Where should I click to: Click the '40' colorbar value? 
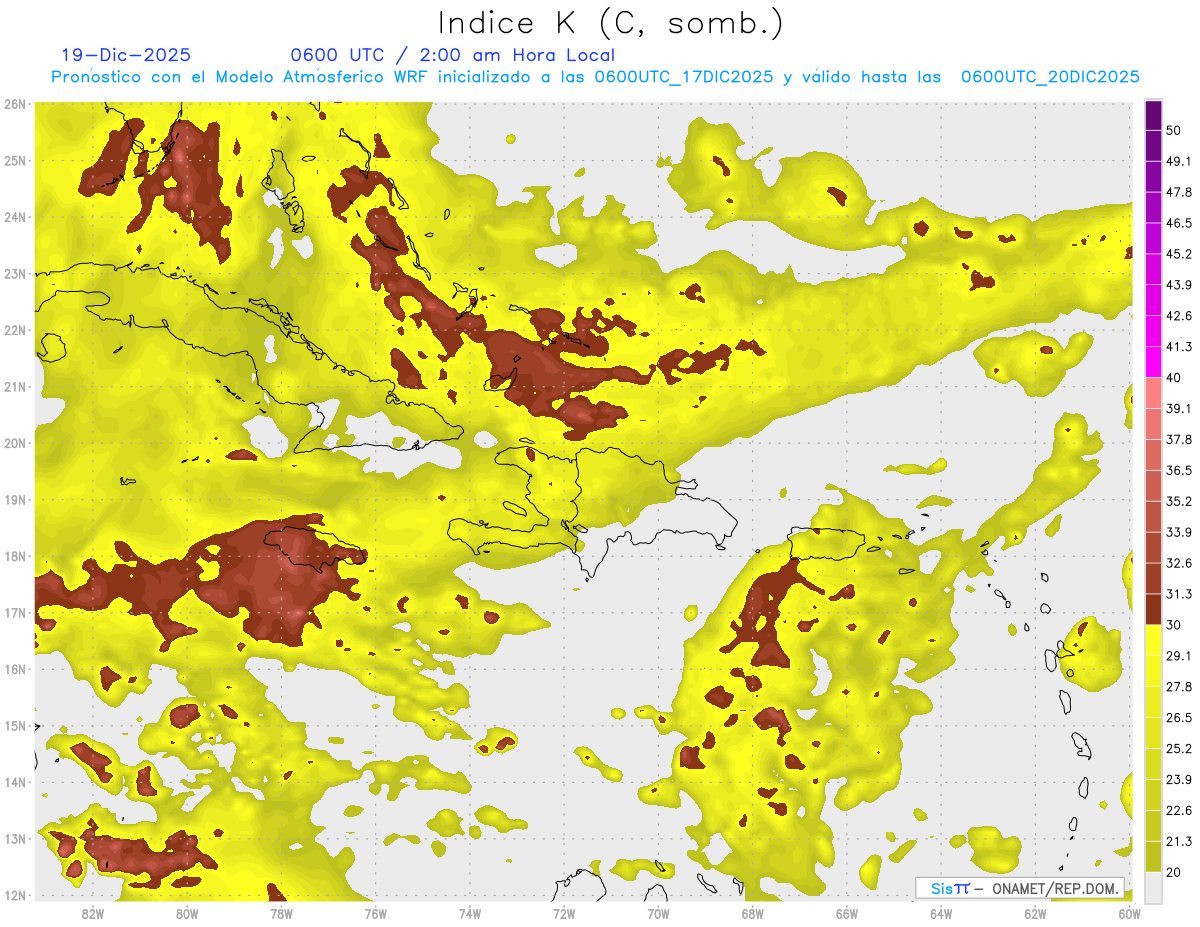point(1174,377)
